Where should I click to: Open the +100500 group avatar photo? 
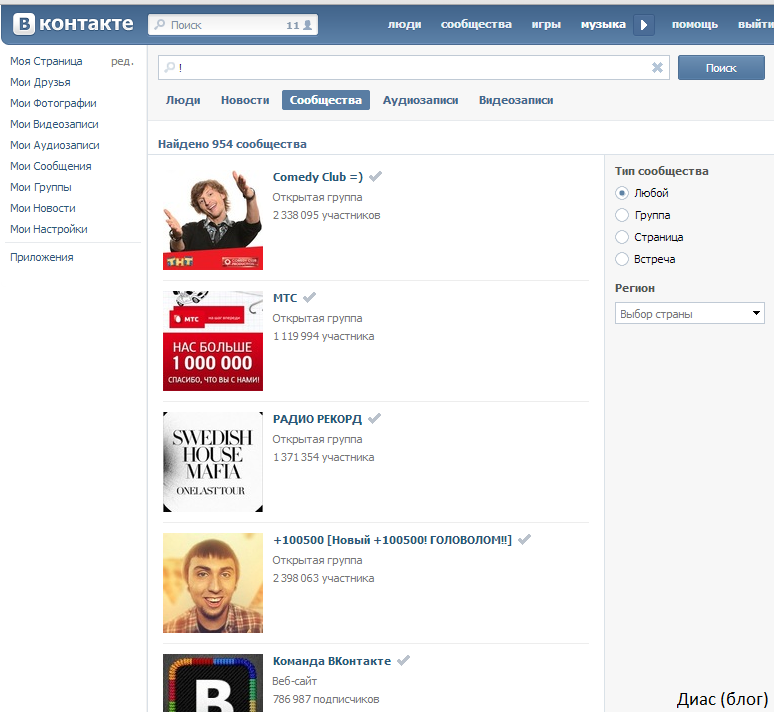coord(213,583)
